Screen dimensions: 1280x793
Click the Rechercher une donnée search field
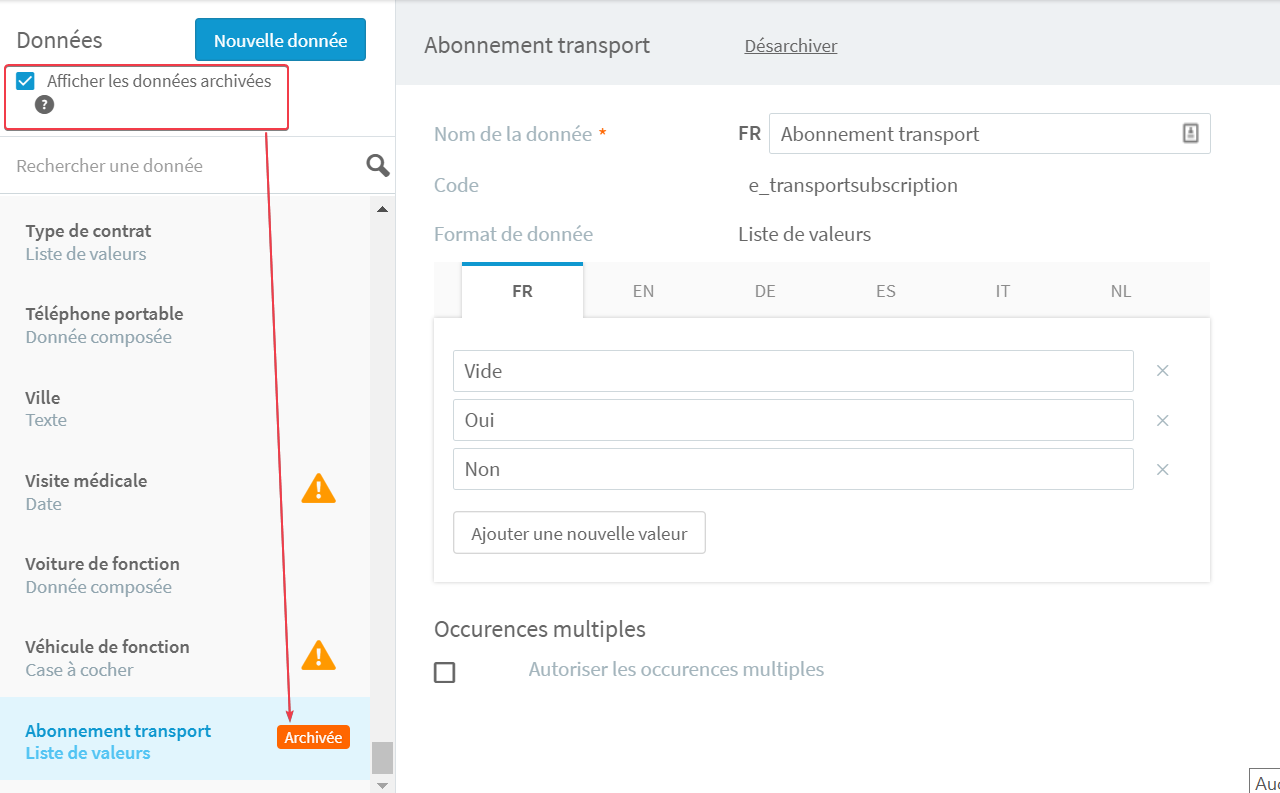[185, 166]
